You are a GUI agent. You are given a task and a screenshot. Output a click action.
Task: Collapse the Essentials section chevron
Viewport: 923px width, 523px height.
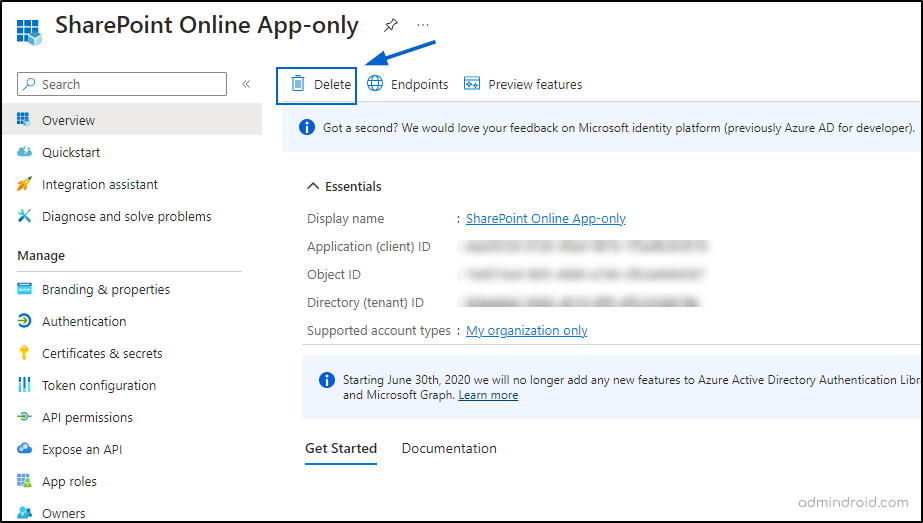pyautogui.click(x=313, y=186)
